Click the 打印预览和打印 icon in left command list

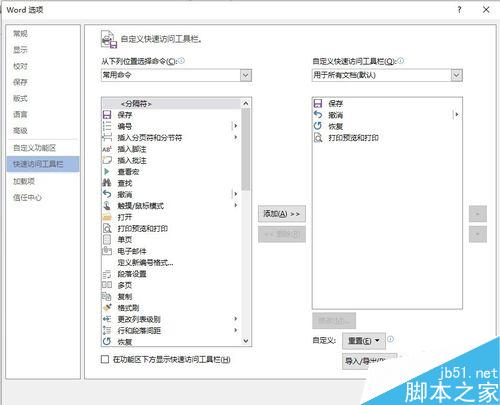pos(107,228)
